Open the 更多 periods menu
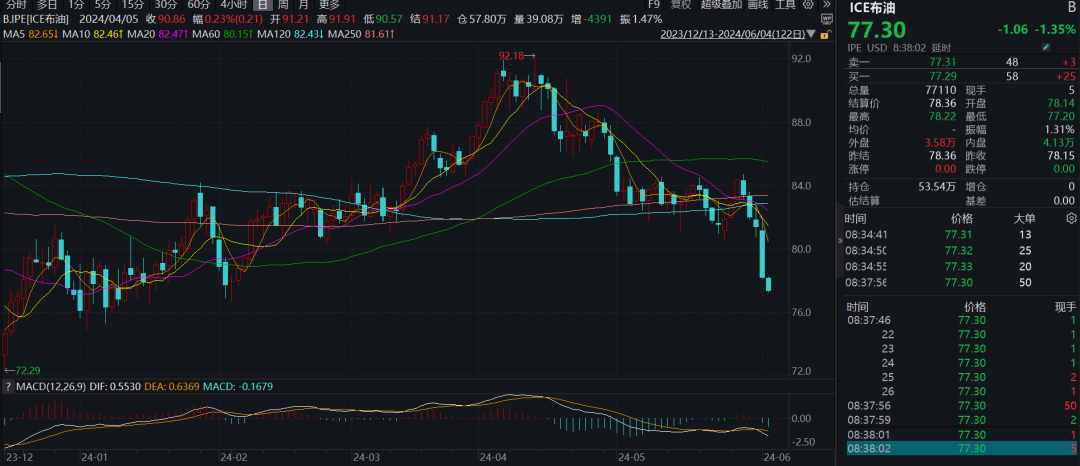The height and width of the screenshot is (466, 1080). (329, 4)
